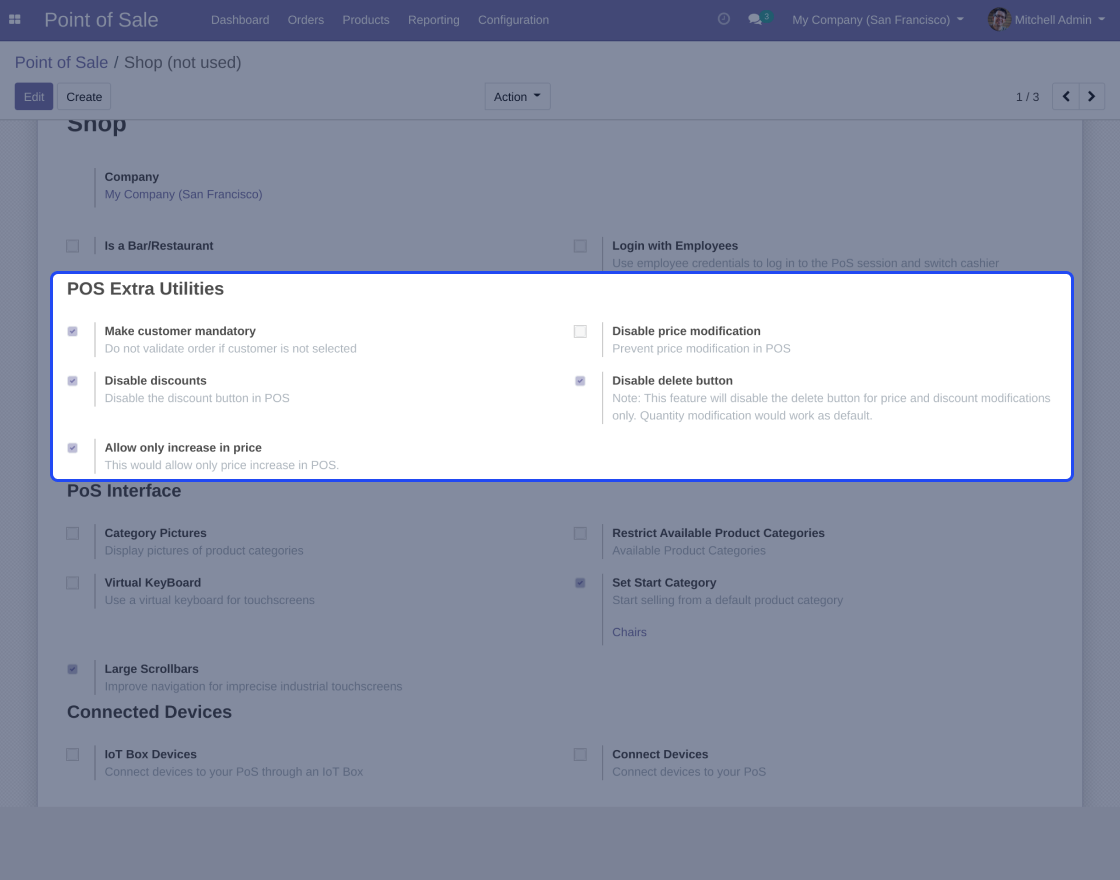Toggle Restrict Available Product Categories checkbox
The width and height of the screenshot is (1120, 880).
(580, 534)
